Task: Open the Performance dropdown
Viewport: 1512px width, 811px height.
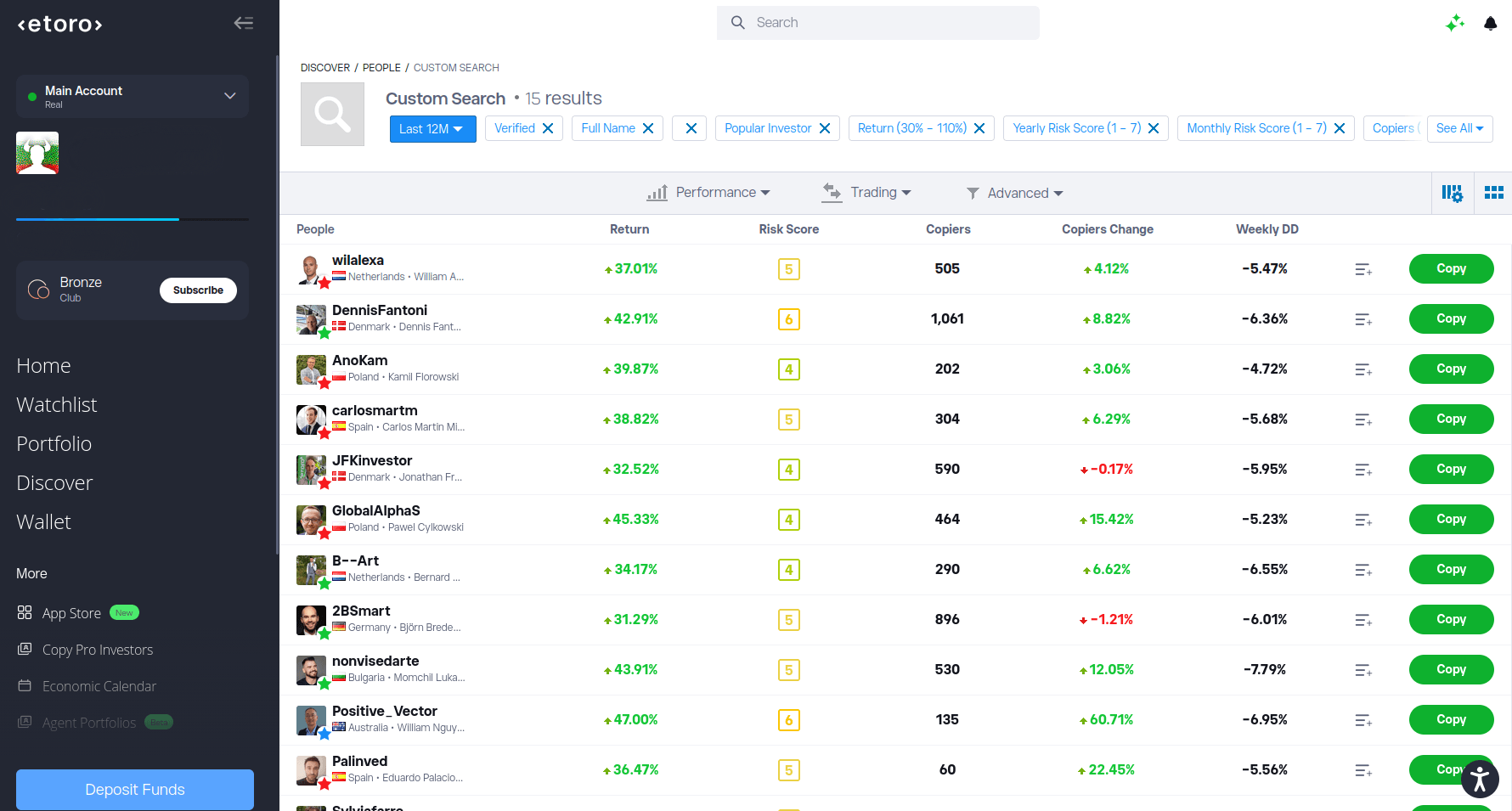Action: pyautogui.click(x=708, y=193)
